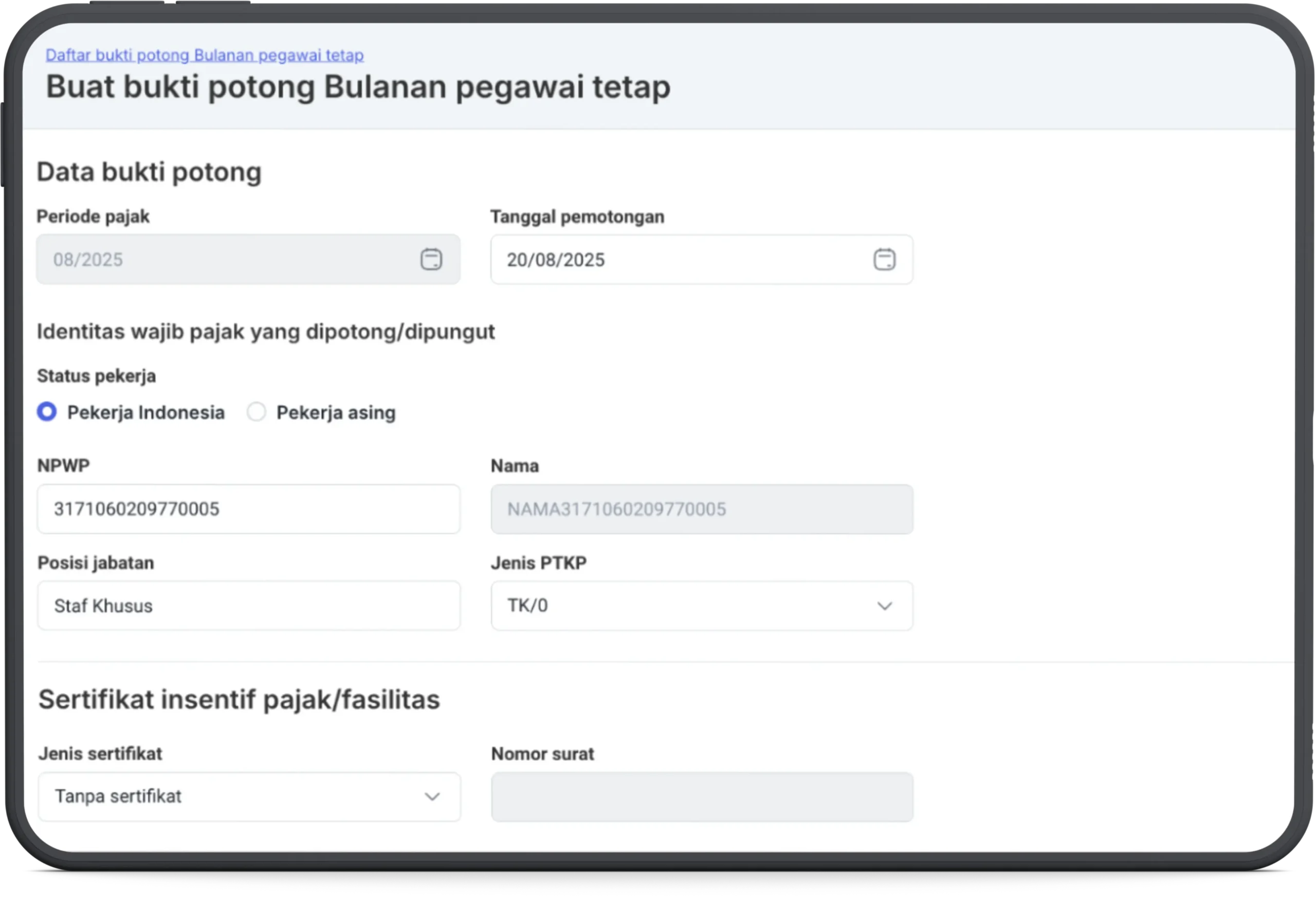Open calendar picker for Tanggal pemotongan

[x=884, y=260]
